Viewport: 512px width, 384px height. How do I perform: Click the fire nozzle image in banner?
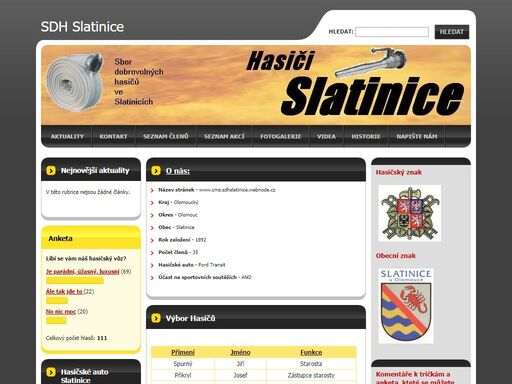tap(371, 62)
